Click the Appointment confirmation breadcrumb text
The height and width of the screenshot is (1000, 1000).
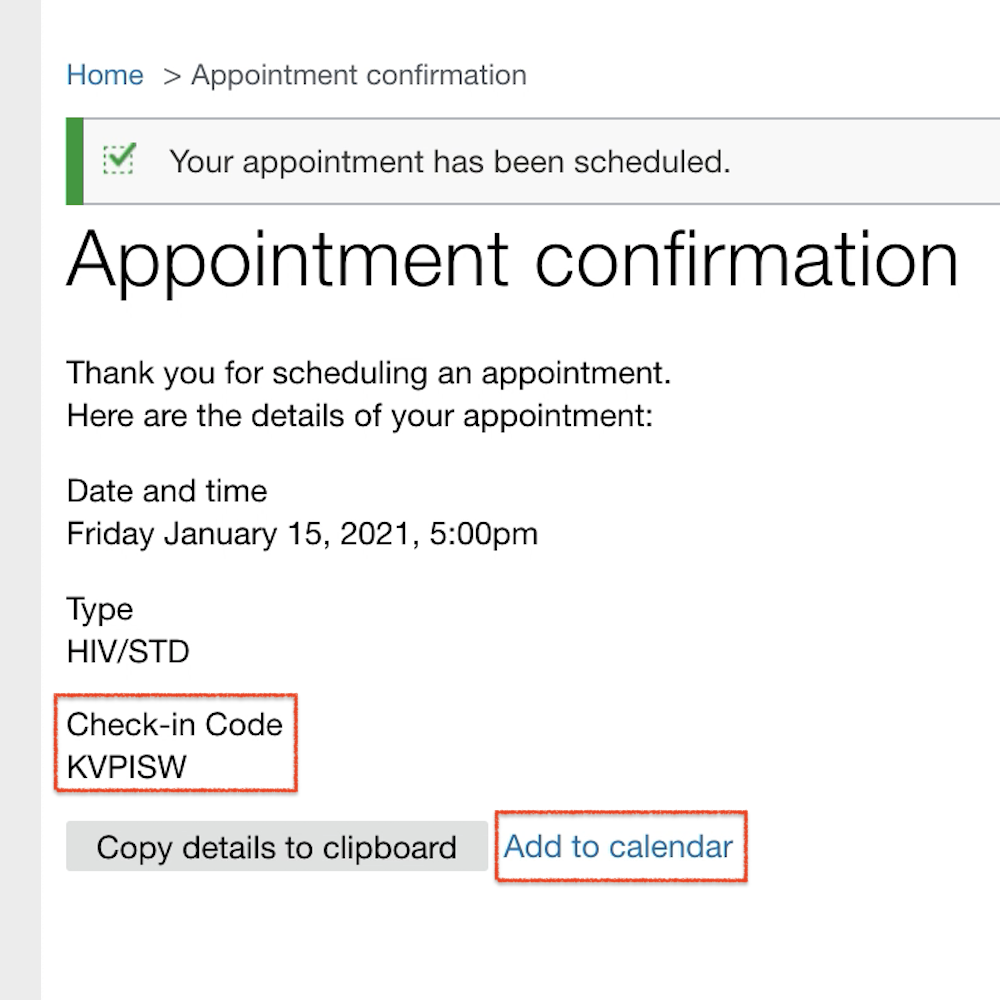coord(359,75)
